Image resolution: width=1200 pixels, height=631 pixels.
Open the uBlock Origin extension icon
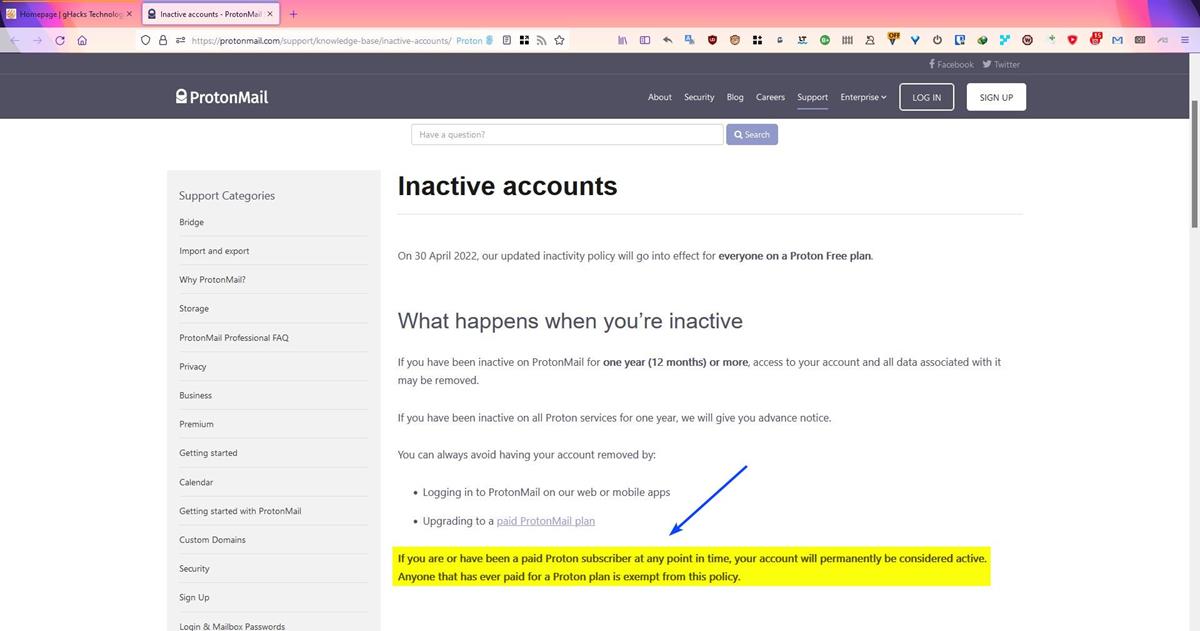[x=710, y=40]
